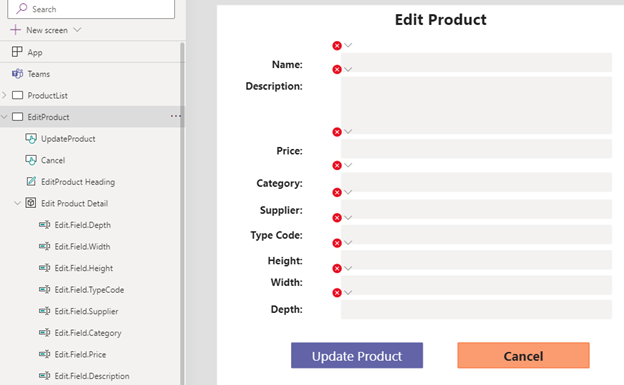The height and width of the screenshot is (385, 624).
Task: Click the UpdateProduct button control icon
Action: coord(31,139)
